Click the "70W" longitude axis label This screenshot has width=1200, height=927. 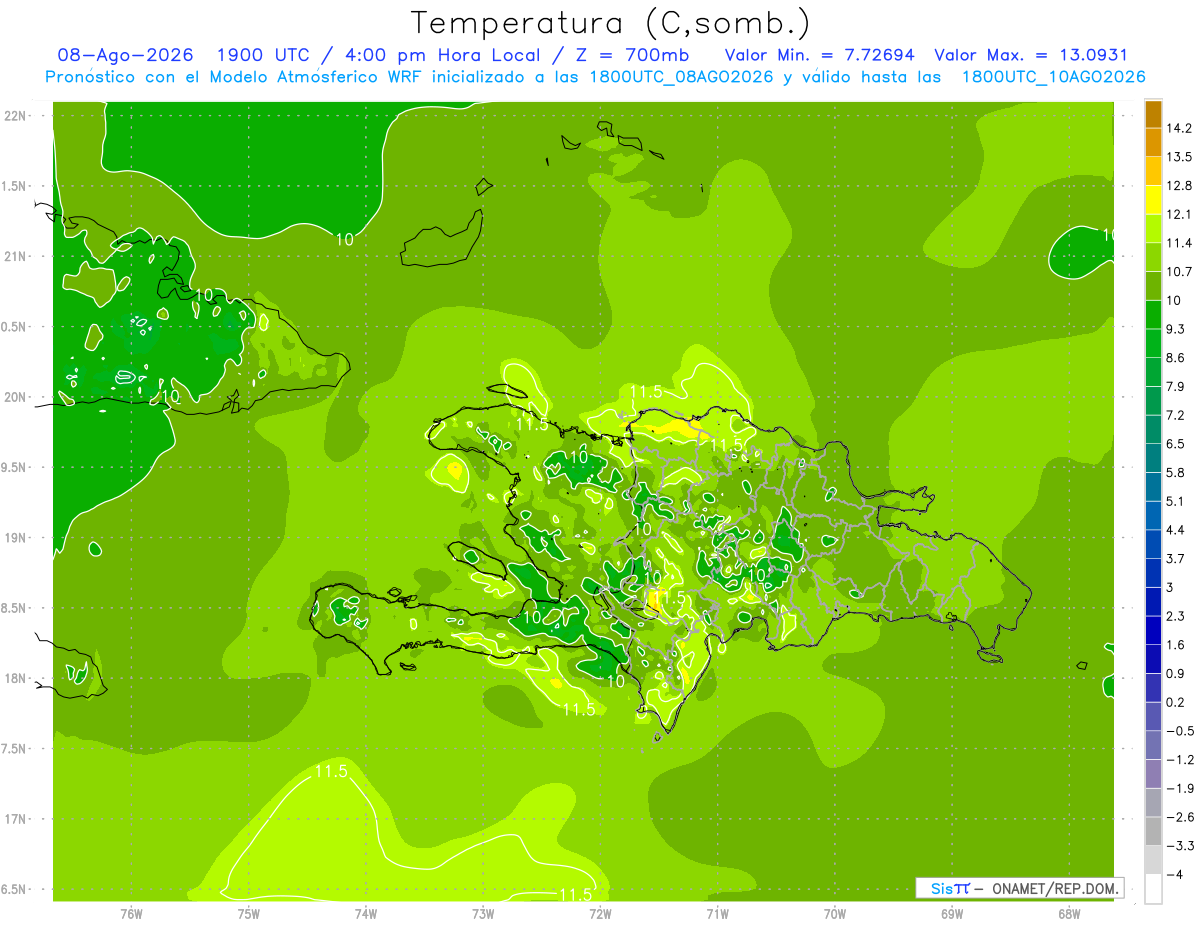(x=834, y=913)
